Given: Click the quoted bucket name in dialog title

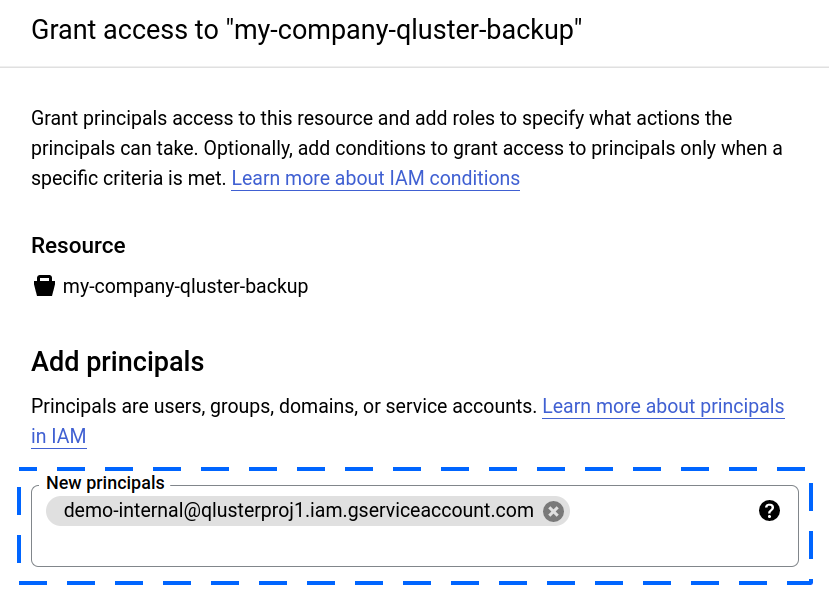Looking at the screenshot, I should click(407, 29).
